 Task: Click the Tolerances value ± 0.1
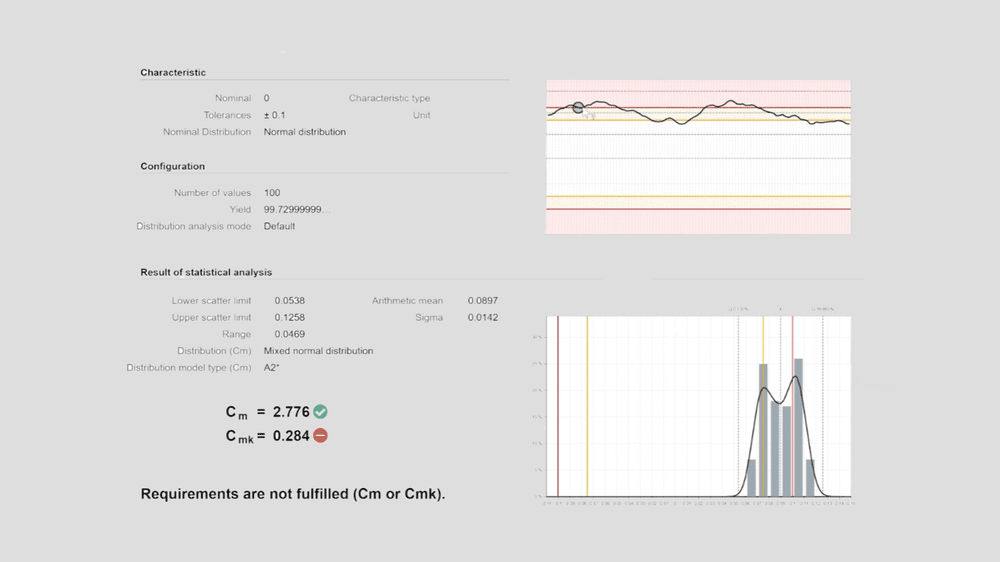click(274, 115)
